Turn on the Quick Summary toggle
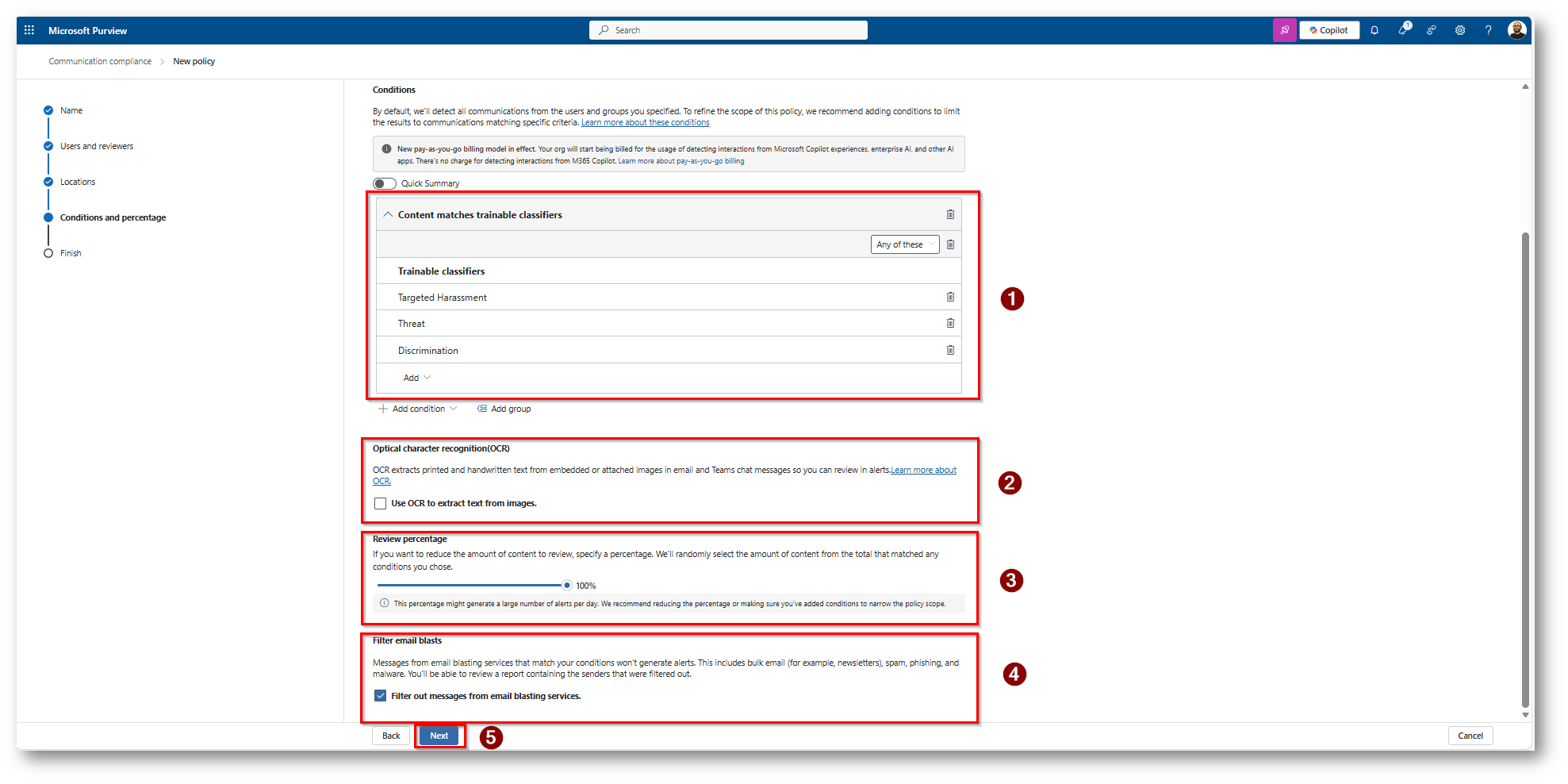 point(385,183)
